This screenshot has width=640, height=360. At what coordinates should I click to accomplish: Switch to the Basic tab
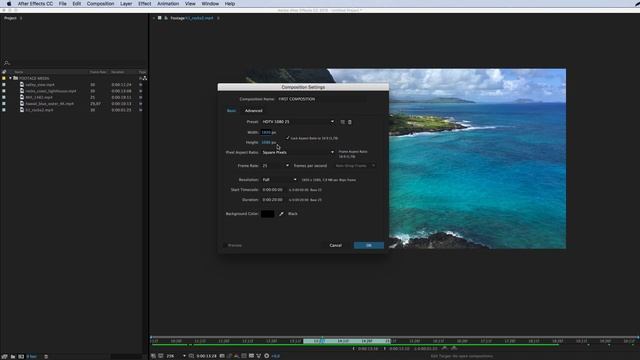tap(231, 111)
